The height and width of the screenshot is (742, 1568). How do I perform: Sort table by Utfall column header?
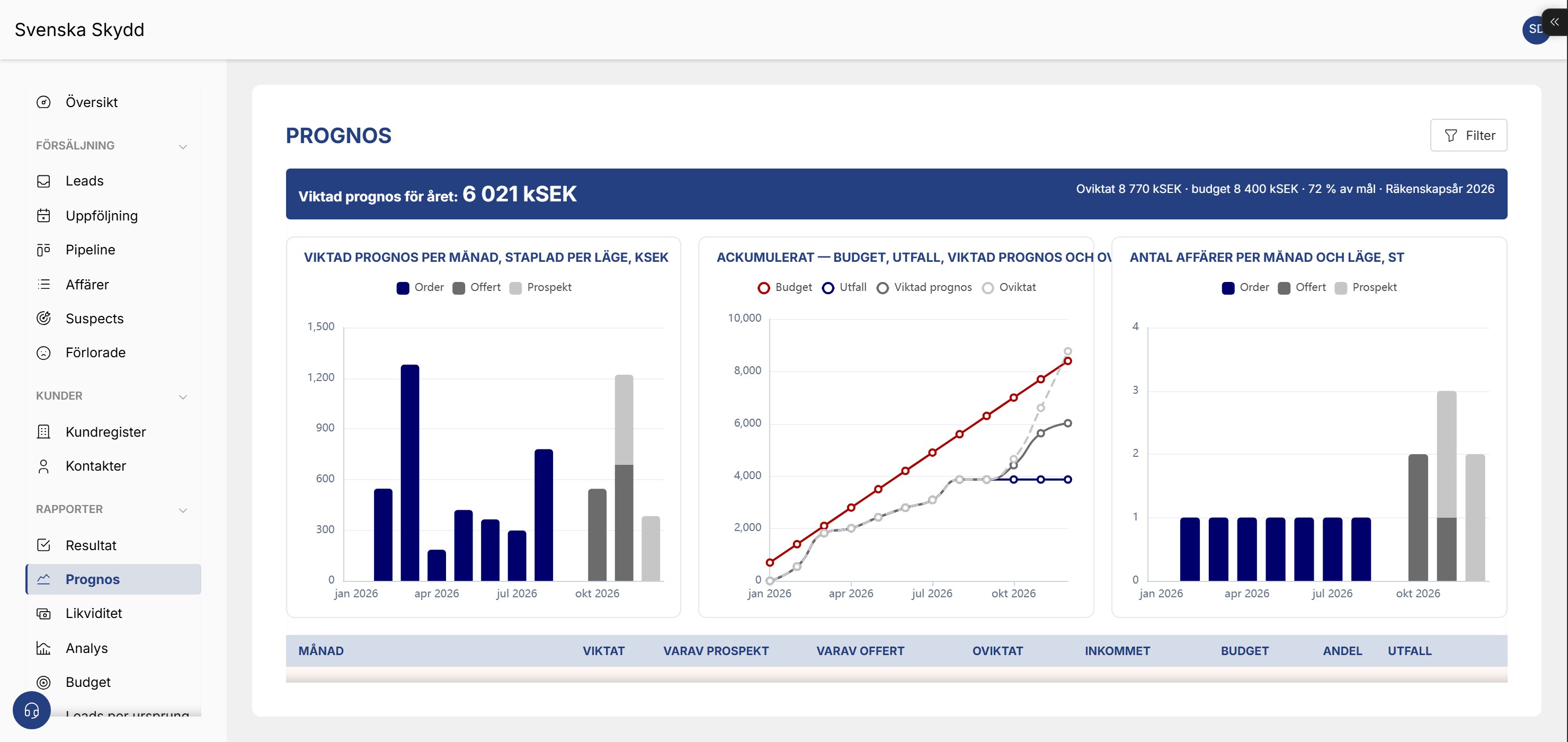coord(1409,651)
